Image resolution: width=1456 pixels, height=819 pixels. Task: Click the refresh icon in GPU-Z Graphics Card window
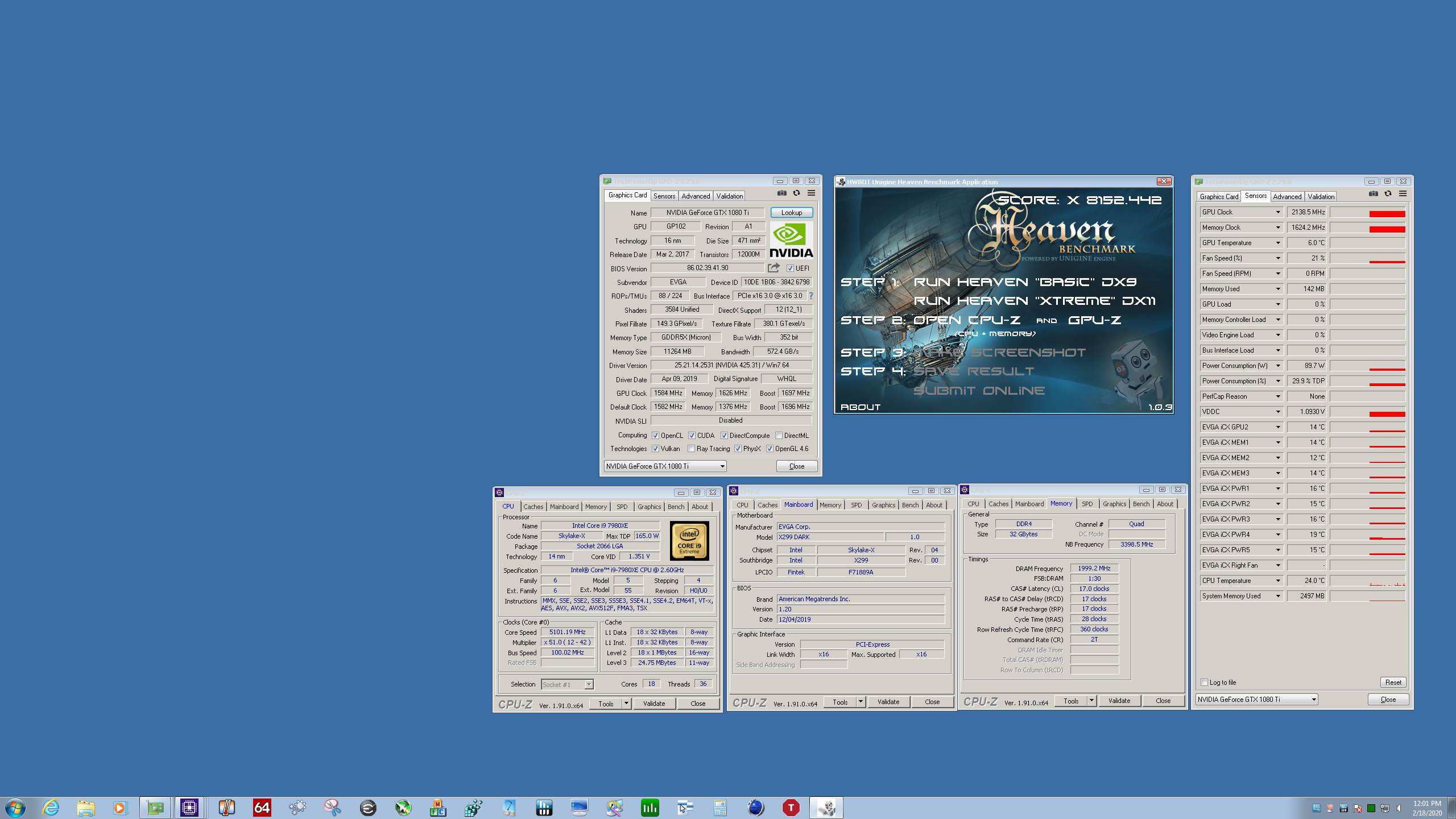click(x=797, y=193)
